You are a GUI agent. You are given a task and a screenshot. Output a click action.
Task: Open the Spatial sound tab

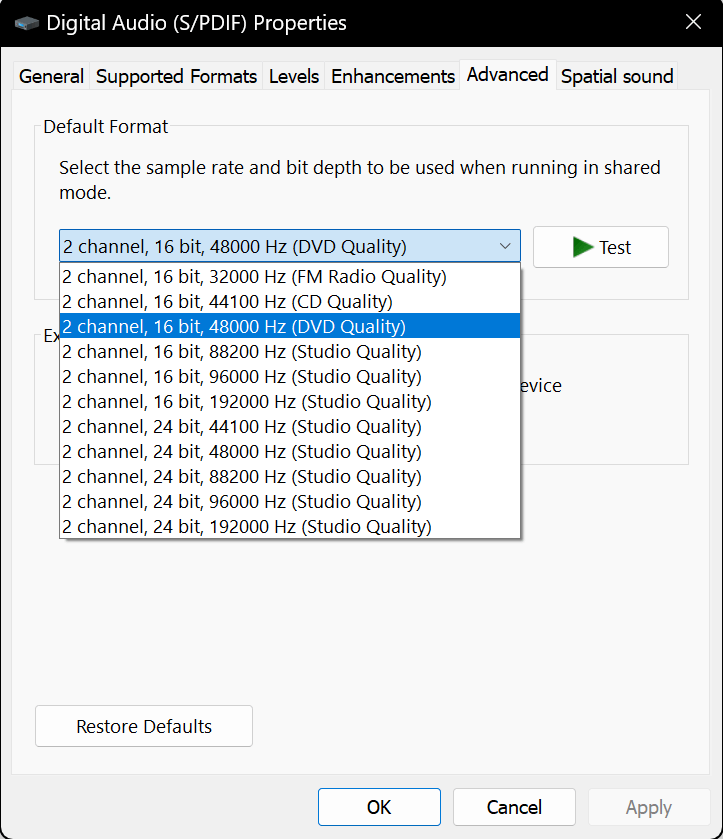pos(617,76)
